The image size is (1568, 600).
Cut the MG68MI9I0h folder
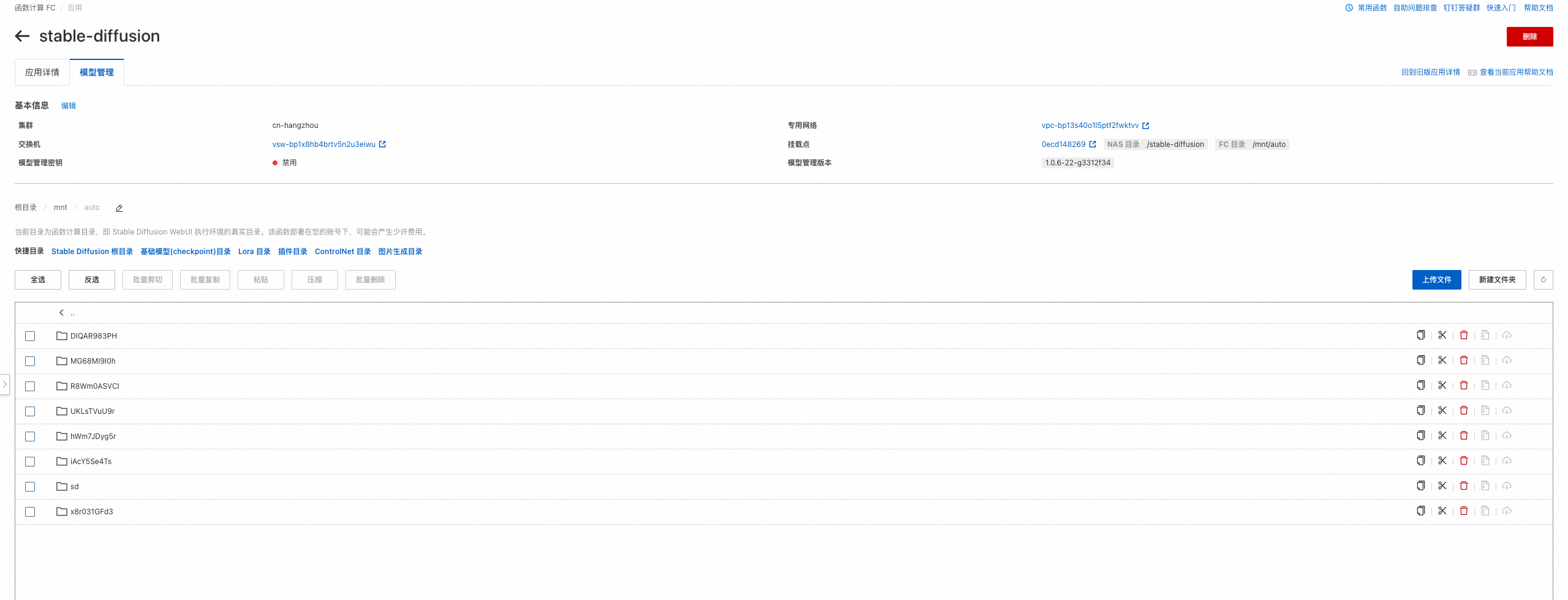click(1442, 360)
